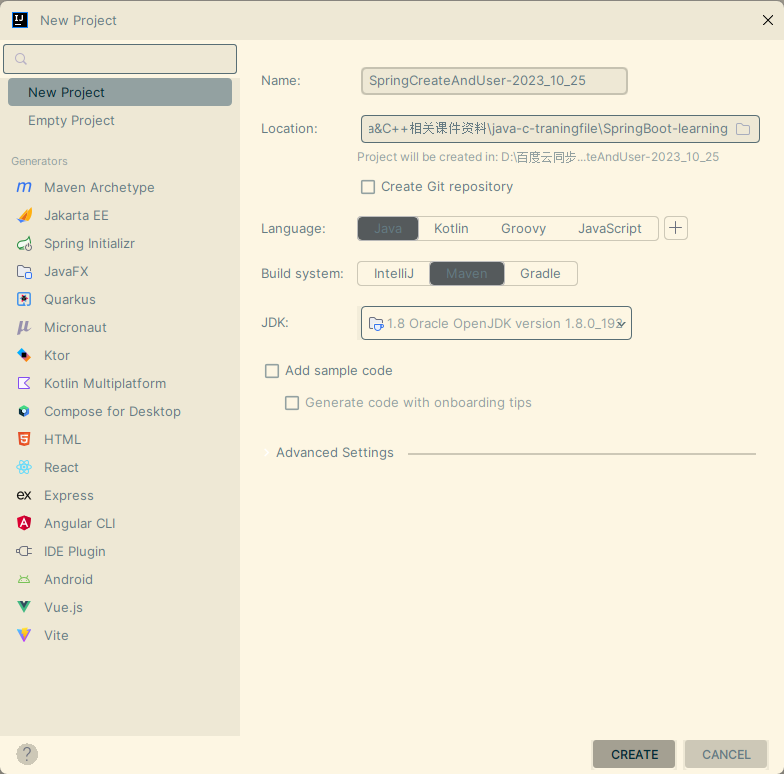Click the magnifier icon in search box
Image resolution: width=784 pixels, height=774 pixels.
(20, 59)
